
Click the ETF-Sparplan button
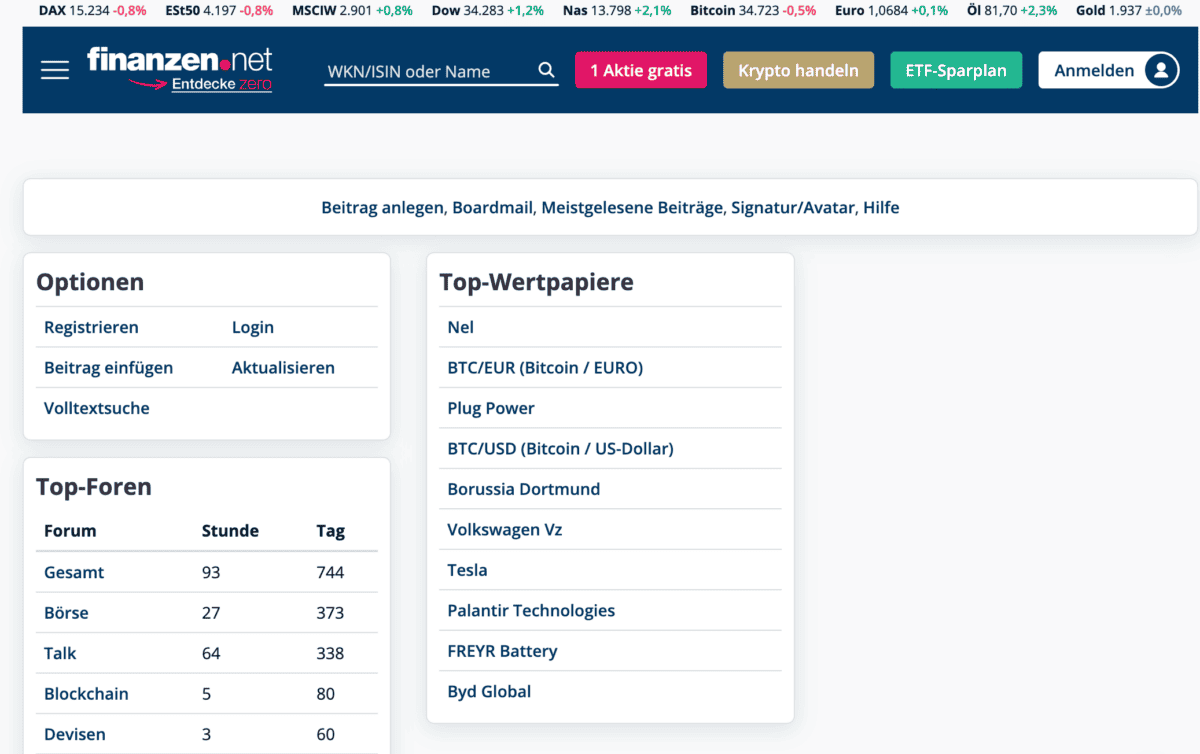coord(955,70)
